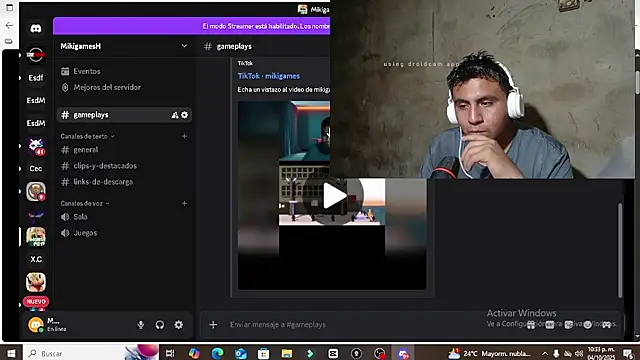This screenshot has height=360, width=640.
Task: Click the streamer mode enabled banner
Action: pyautogui.click(x=191, y=26)
